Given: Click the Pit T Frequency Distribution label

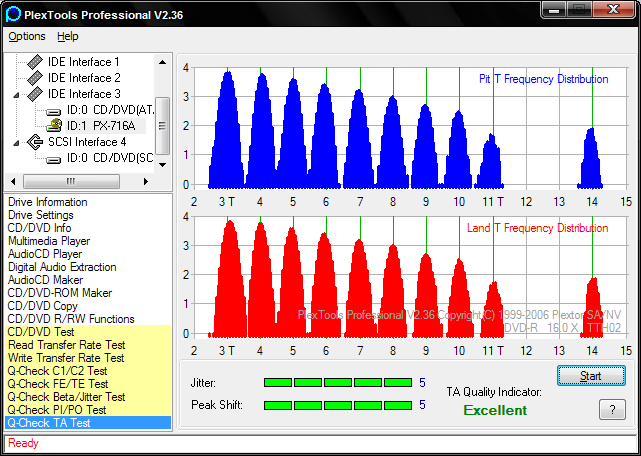Looking at the screenshot, I should pyautogui.click(x=544, y=79).
